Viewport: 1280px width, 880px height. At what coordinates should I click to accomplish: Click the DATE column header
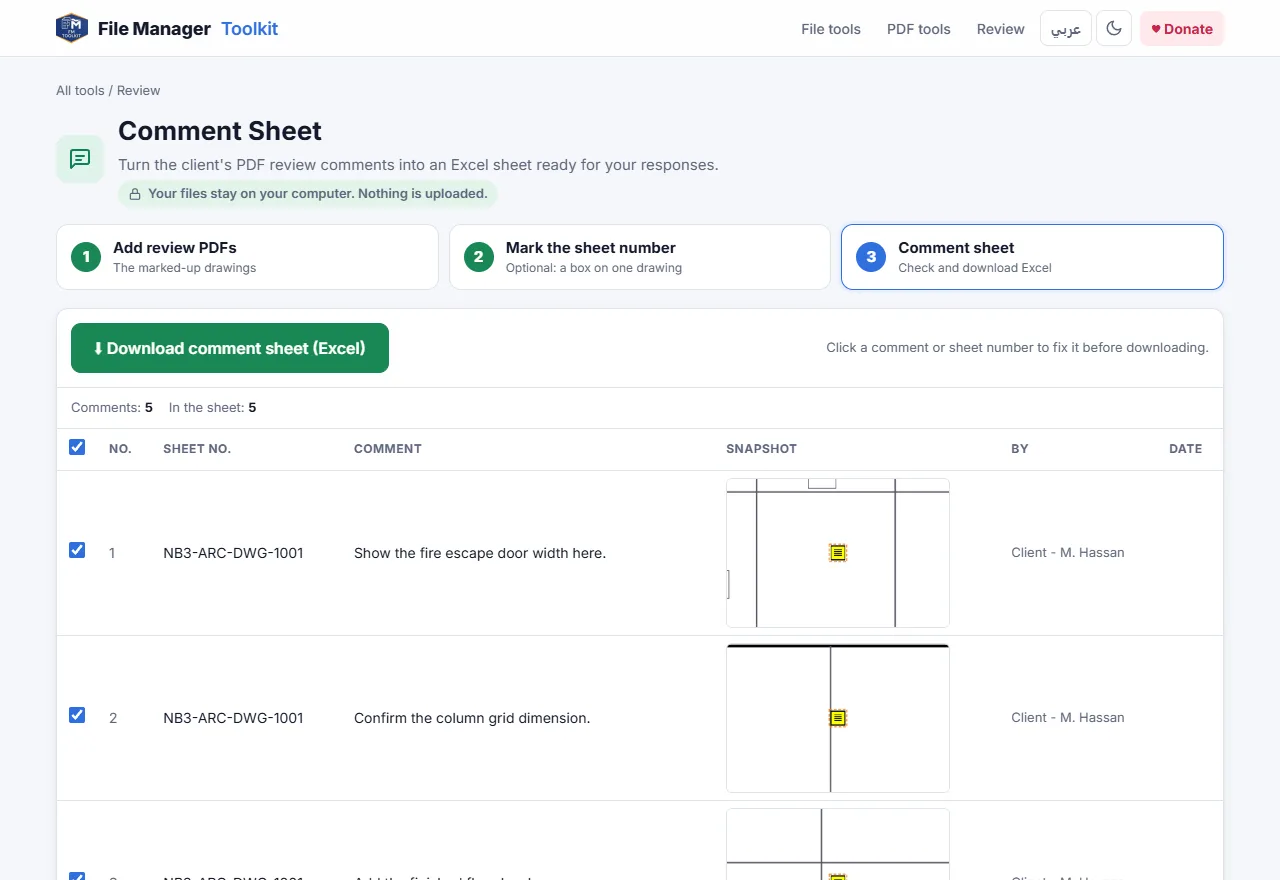coord(1186,449)
